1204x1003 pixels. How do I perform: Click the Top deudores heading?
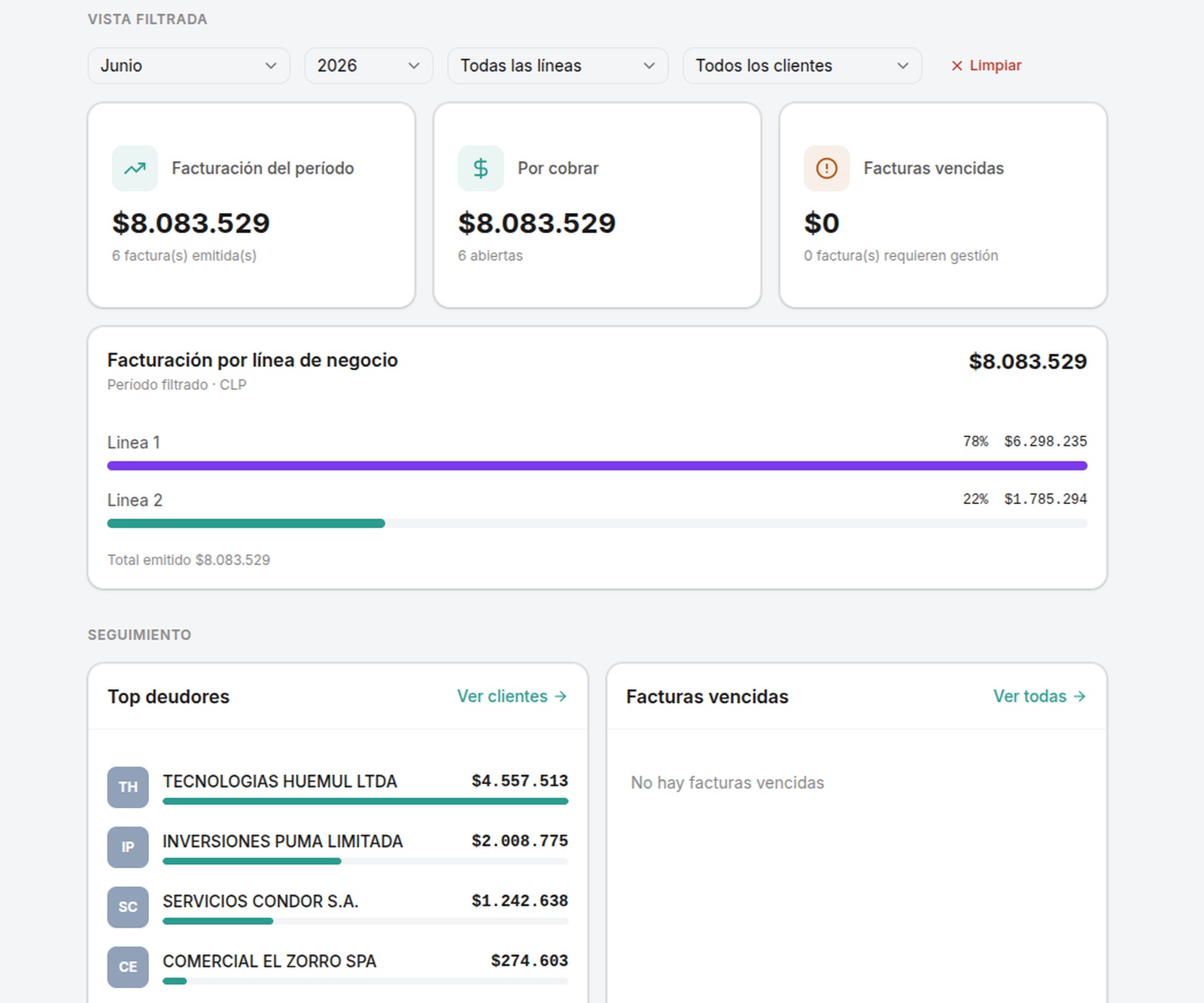tap(169, 697)
